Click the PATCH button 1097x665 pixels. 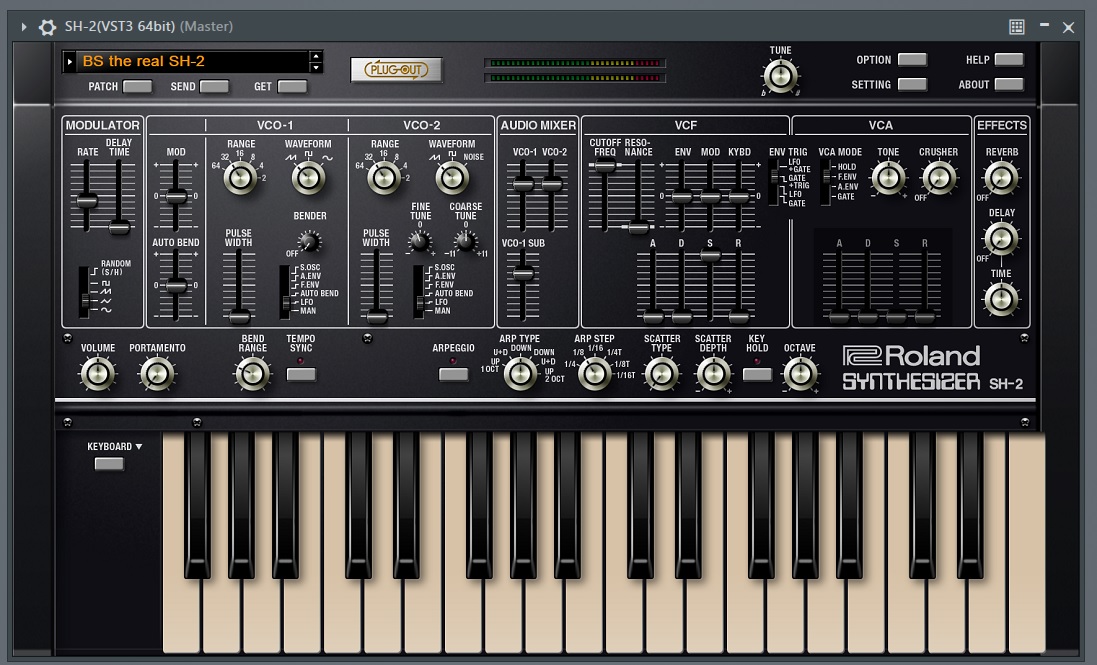[x=137, y=87]
